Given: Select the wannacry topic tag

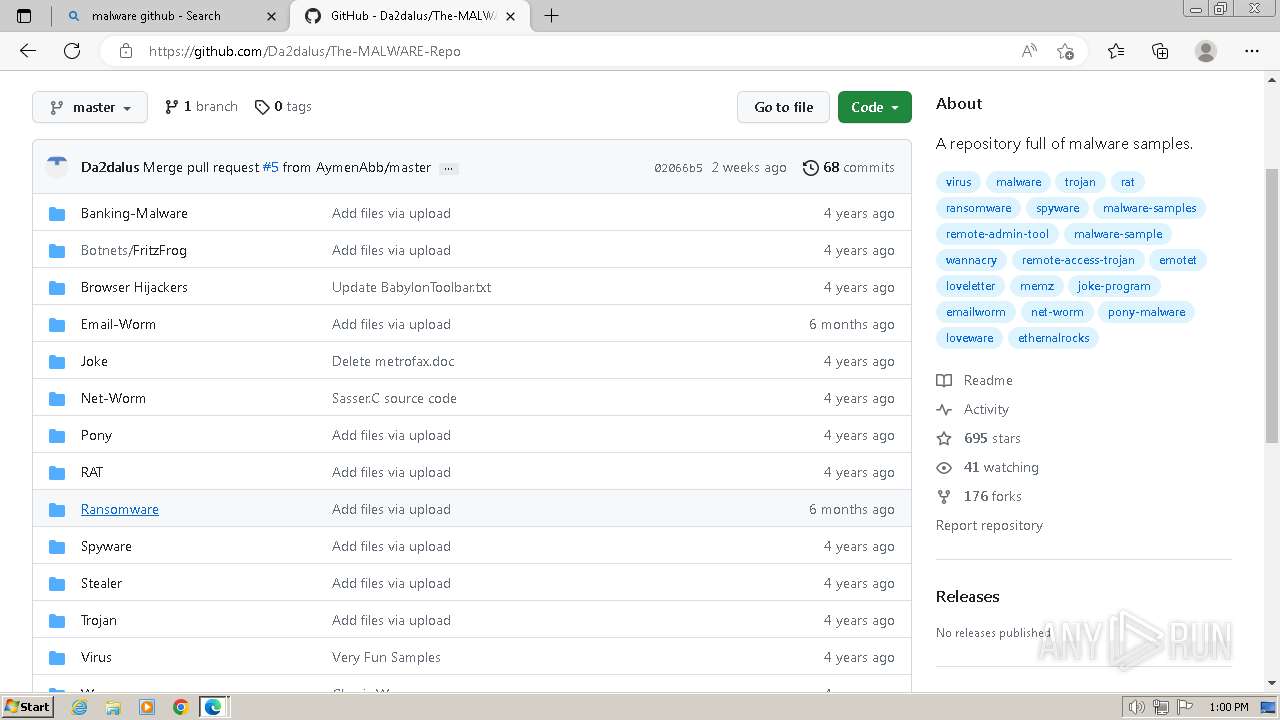Looking at the screenshot, I should (972, 260).
